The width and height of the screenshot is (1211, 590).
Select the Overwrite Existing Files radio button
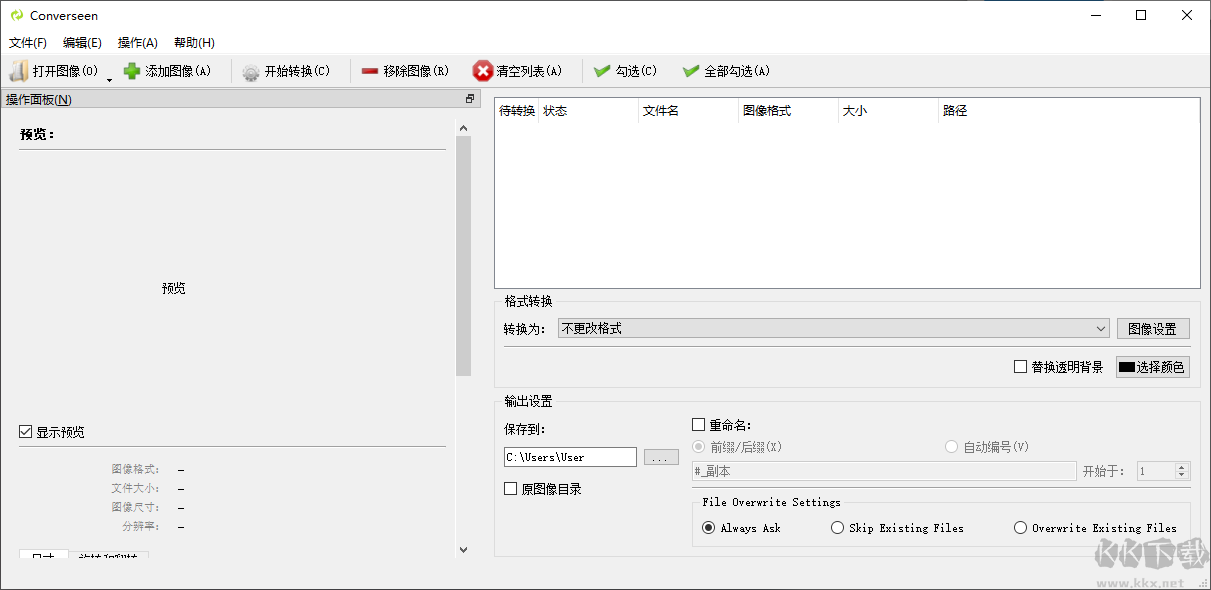coord(1020,527)
